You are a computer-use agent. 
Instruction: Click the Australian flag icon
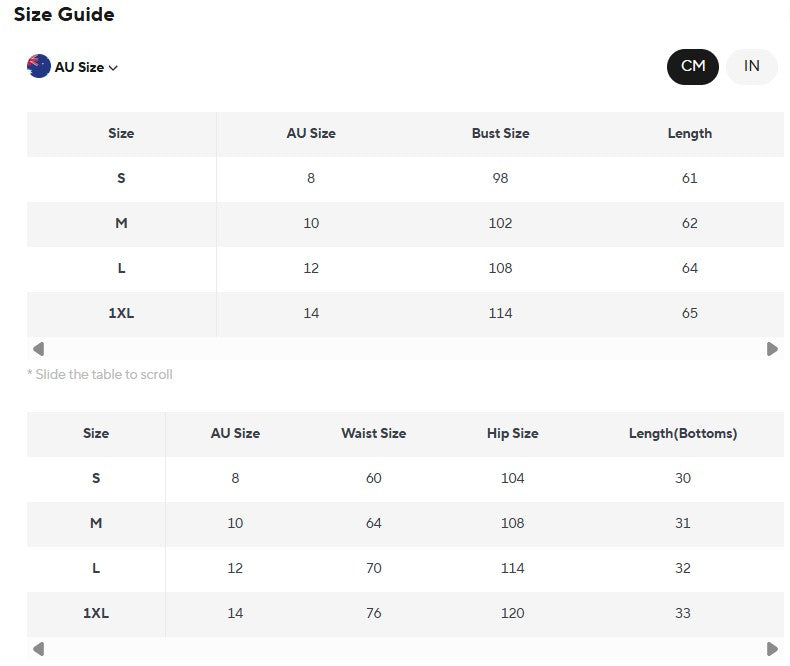pos(39,66)
